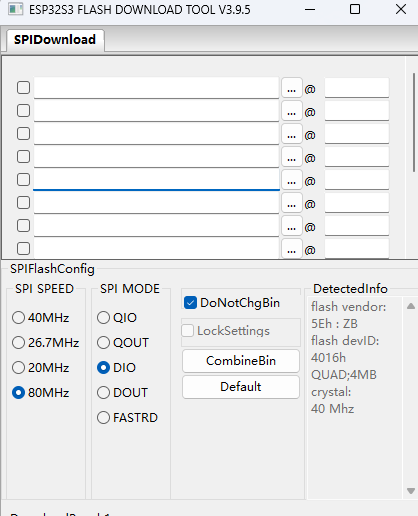
Task: Tick the fifth bin file row checkbox
Action: [23, 180]
